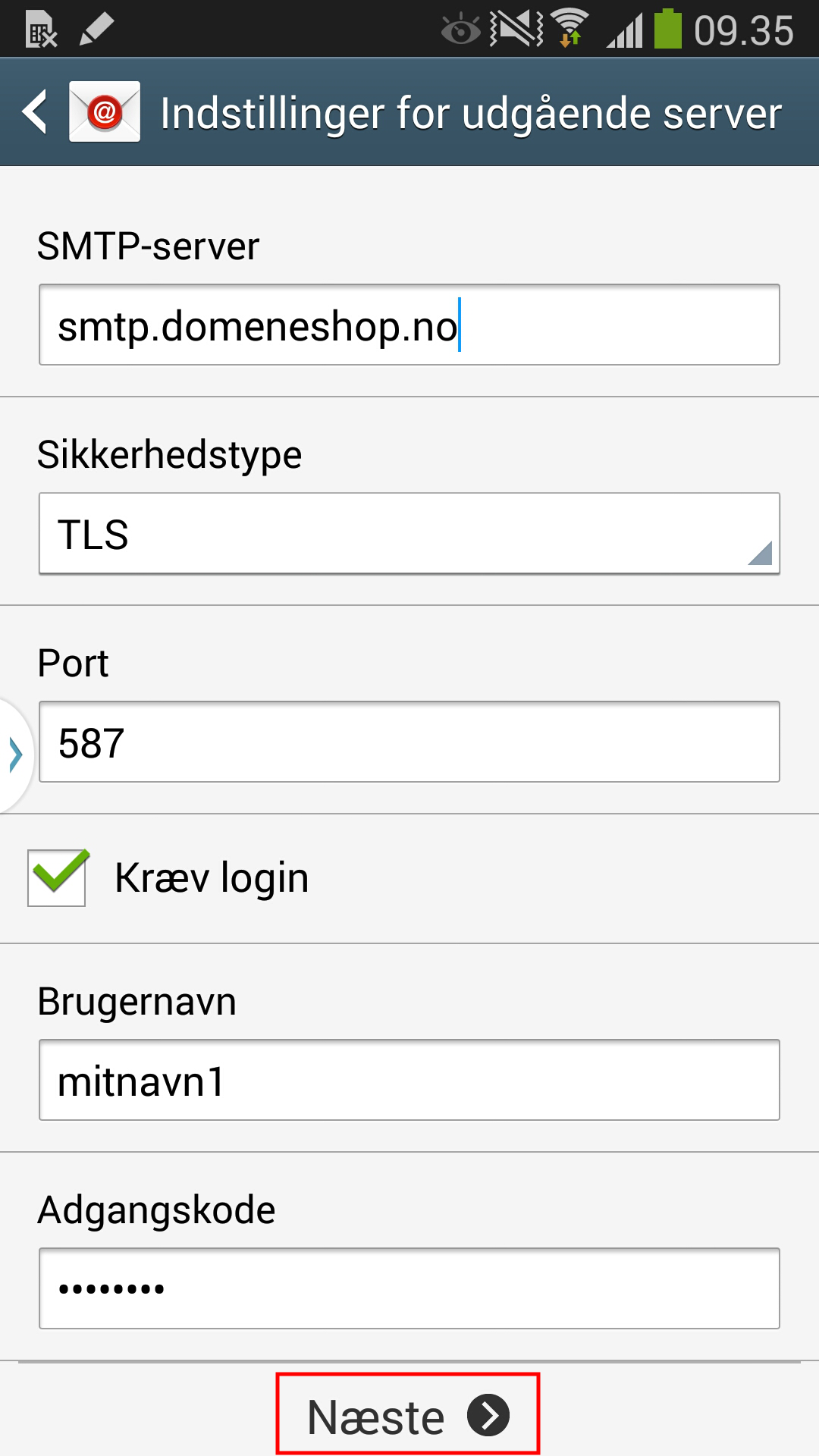This screenshot has height=1456, width=819.
Task: Tap the Kræv login label
Action: pos(212,878)
